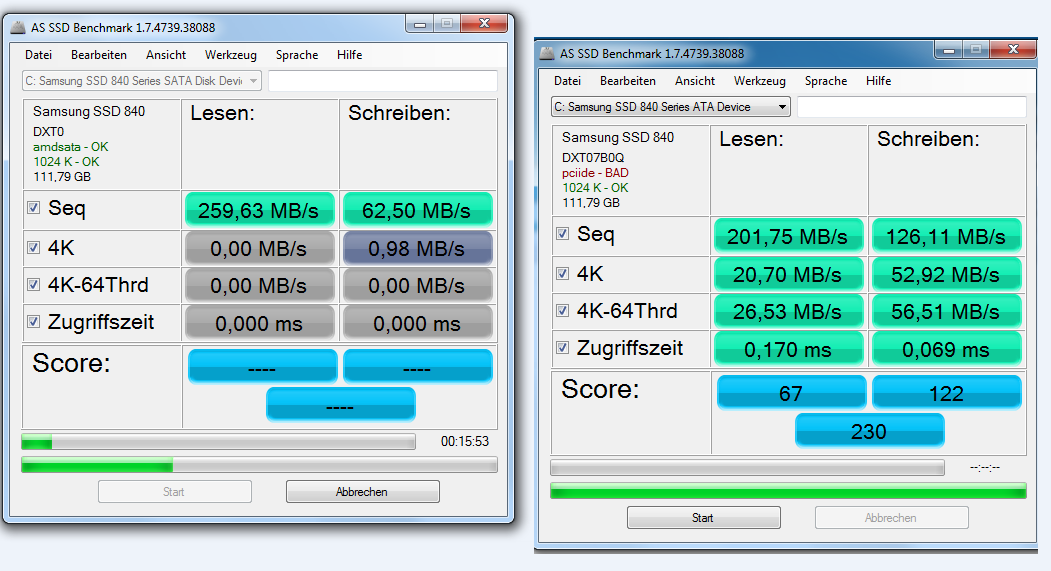Toggle Zugriffszeit checkbox in left window
This screenshot has height=571, width=1051.
point(34,322)
